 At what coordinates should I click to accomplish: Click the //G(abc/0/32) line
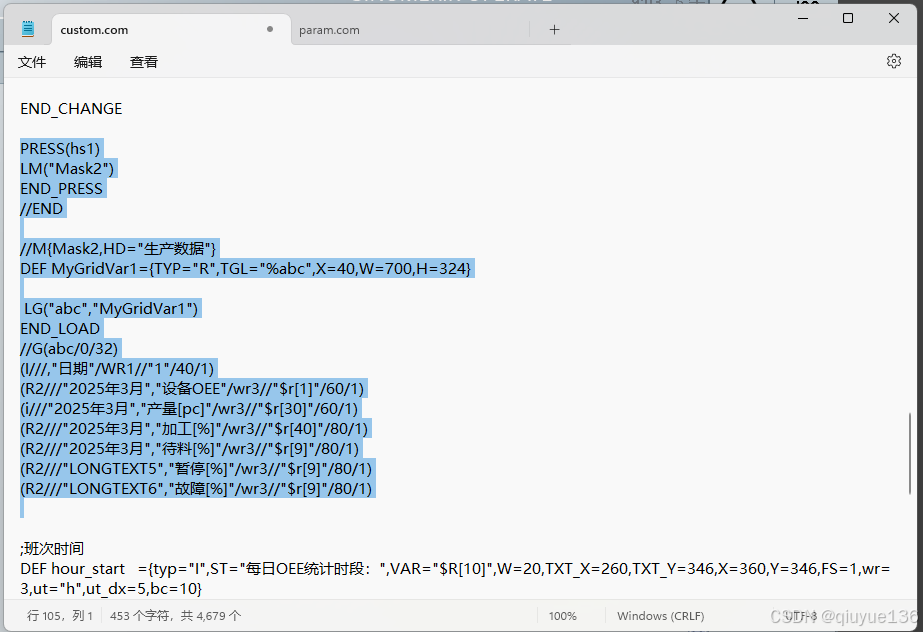click(x=69, y=349)
